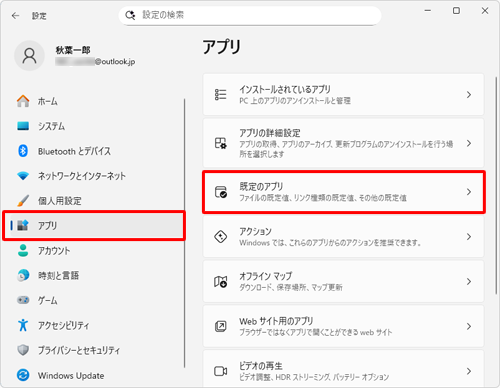The height and width of the screenshot is (388, 500).
Task: Open ビデオの再生 card
Action: 343,369
